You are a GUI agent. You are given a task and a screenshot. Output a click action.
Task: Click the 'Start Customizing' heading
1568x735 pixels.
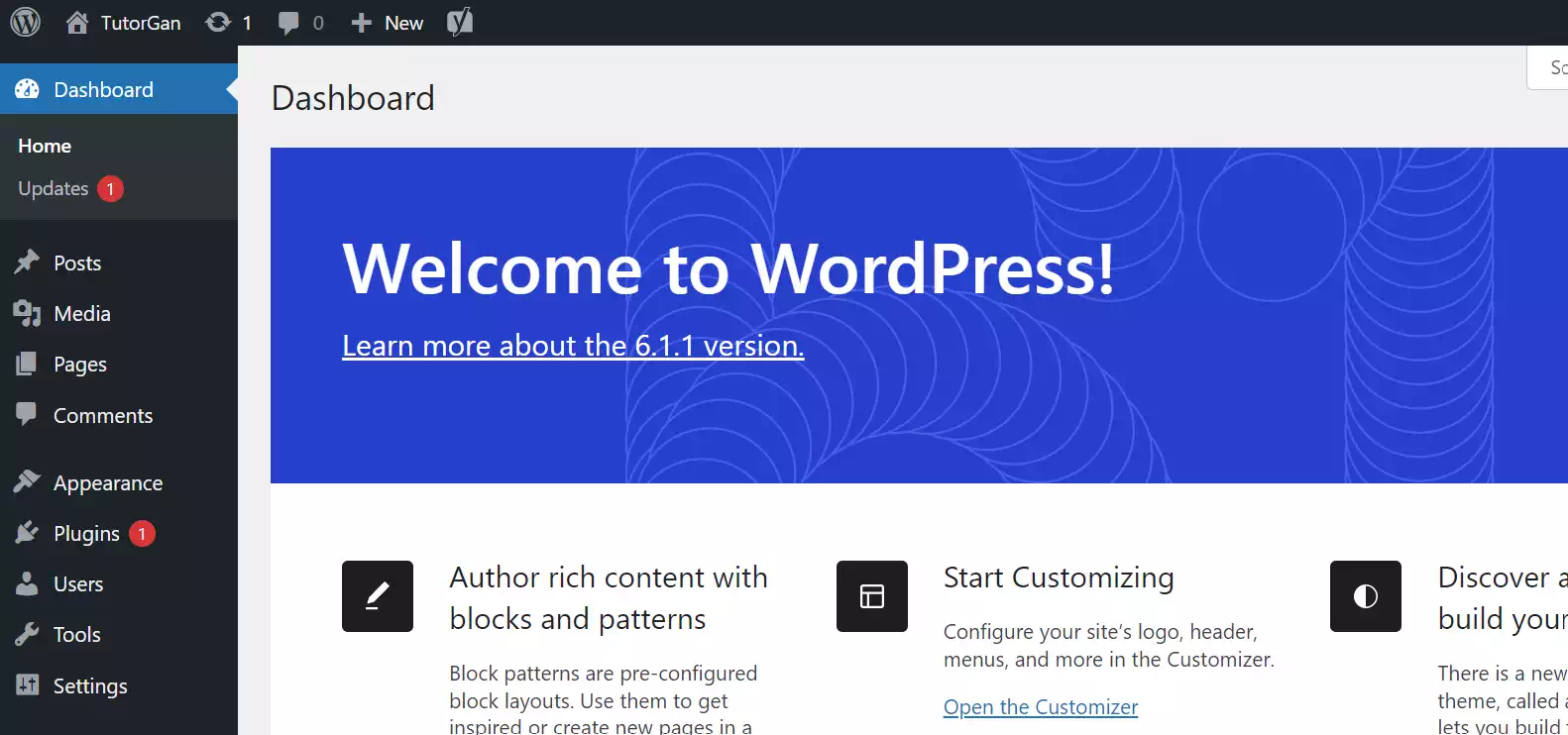[1059, 577]
